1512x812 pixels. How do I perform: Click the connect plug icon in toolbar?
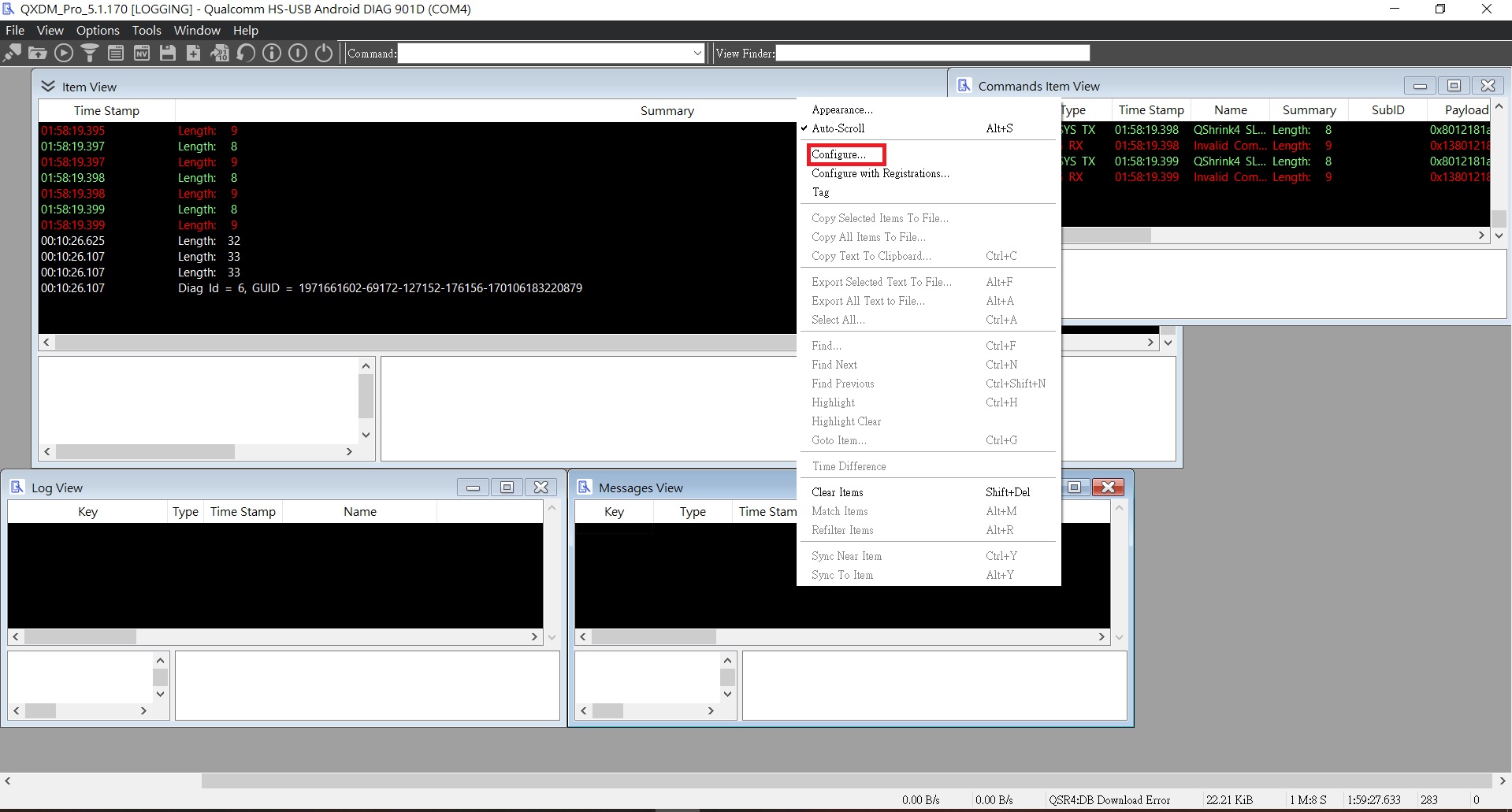coord(13,54)
